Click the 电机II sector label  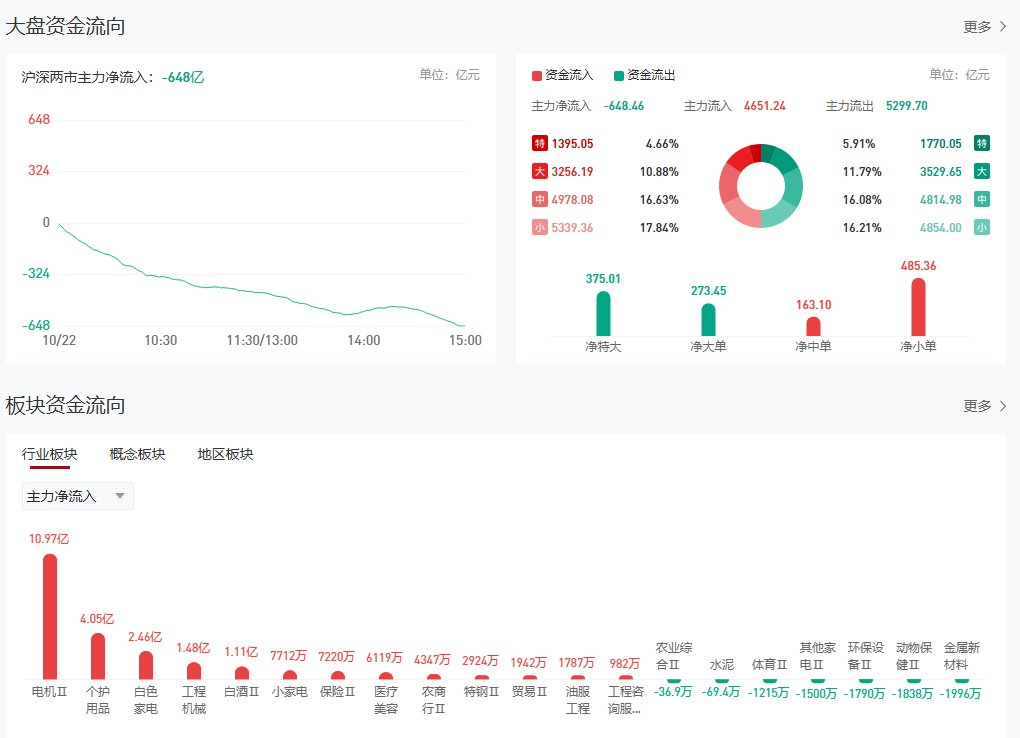pyautogui.click(x=49, y=691)
